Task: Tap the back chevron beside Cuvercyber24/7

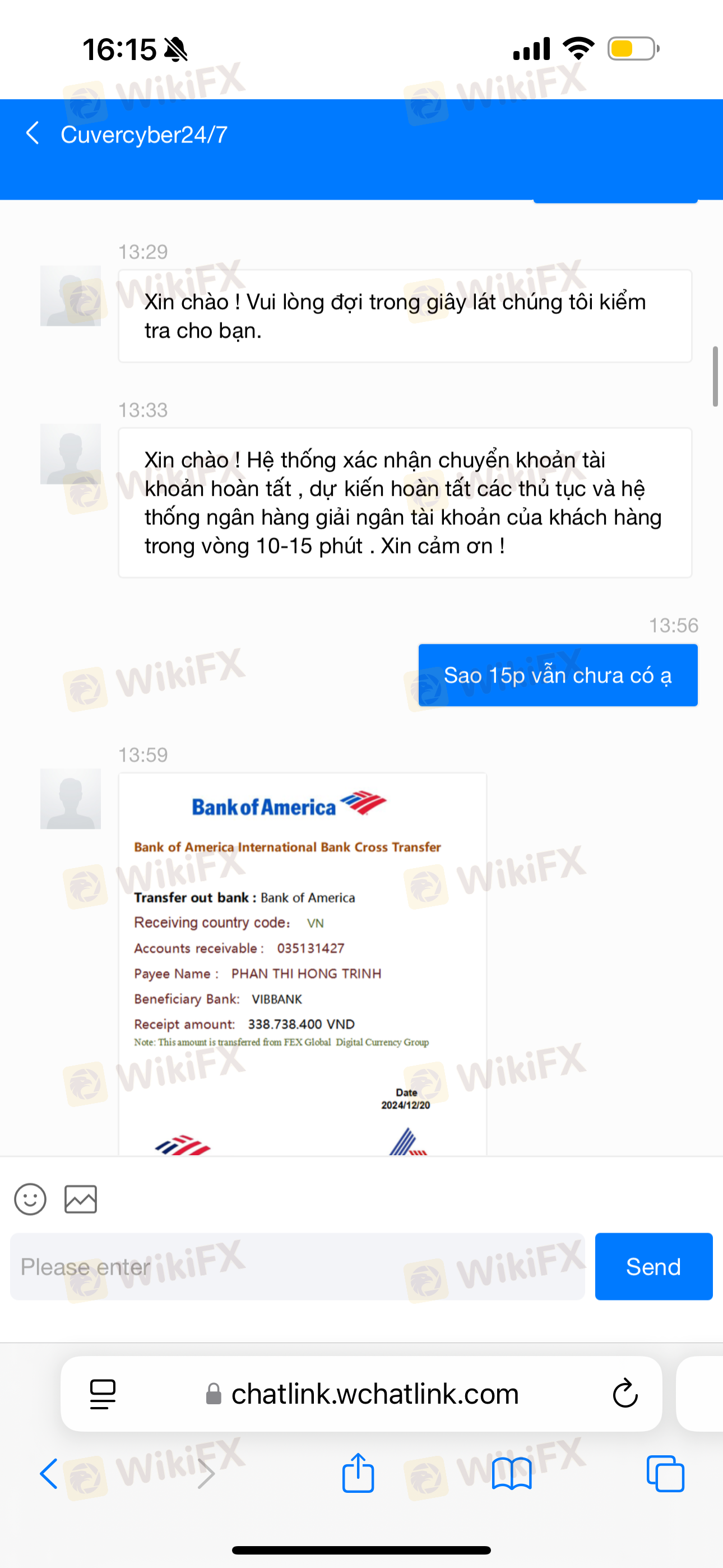Action: (x=33, y=133)
